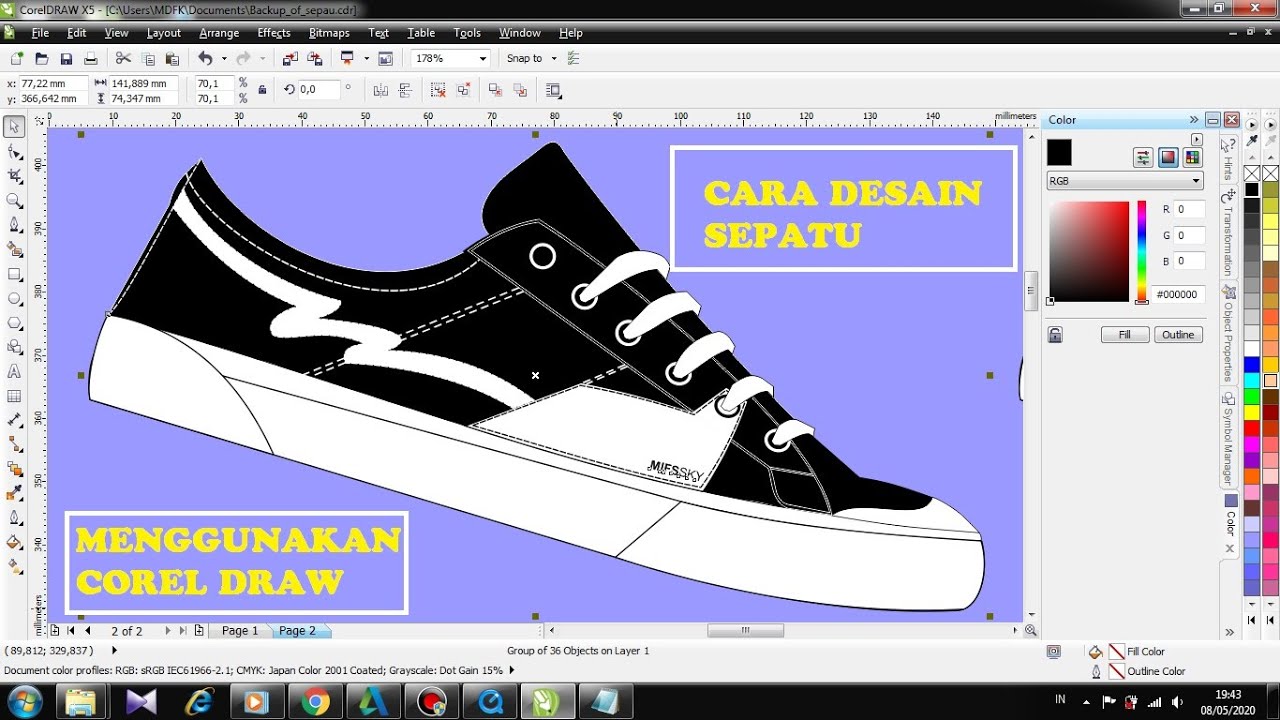Click the Paste clipboard icon
Image resolution: width=1280 pixels, height=720 pixels.
171,59
